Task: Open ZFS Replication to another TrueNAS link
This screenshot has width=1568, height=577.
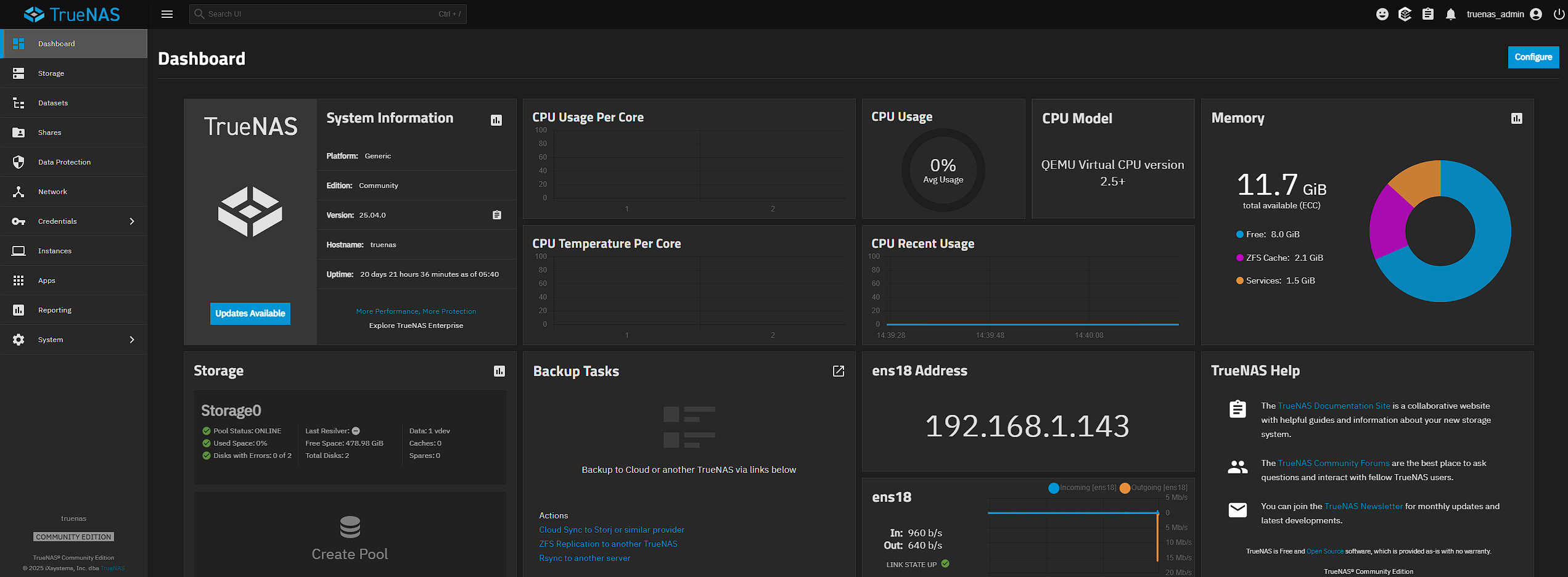Action: [608, 544]
